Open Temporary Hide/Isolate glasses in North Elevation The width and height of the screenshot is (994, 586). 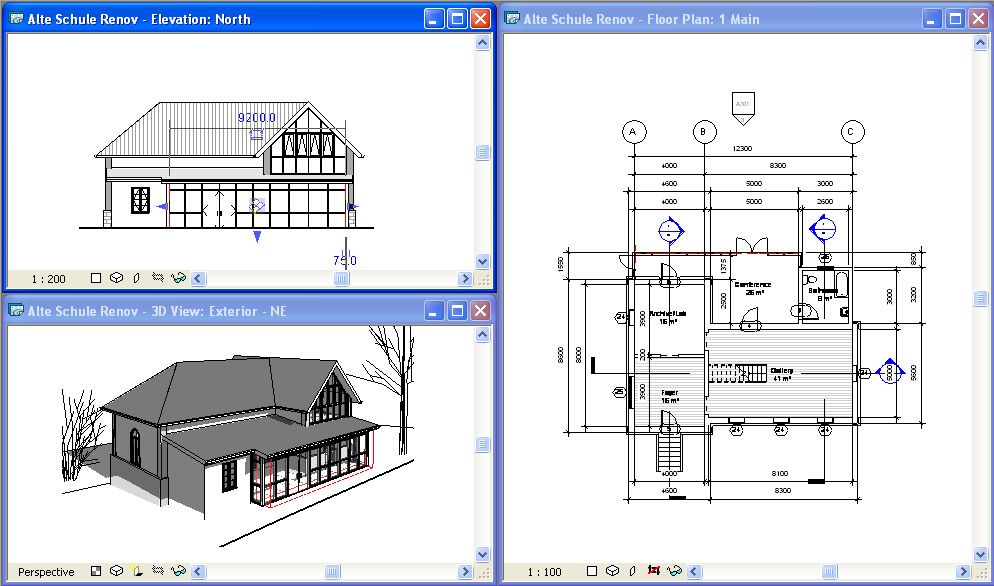pos(177,279)
